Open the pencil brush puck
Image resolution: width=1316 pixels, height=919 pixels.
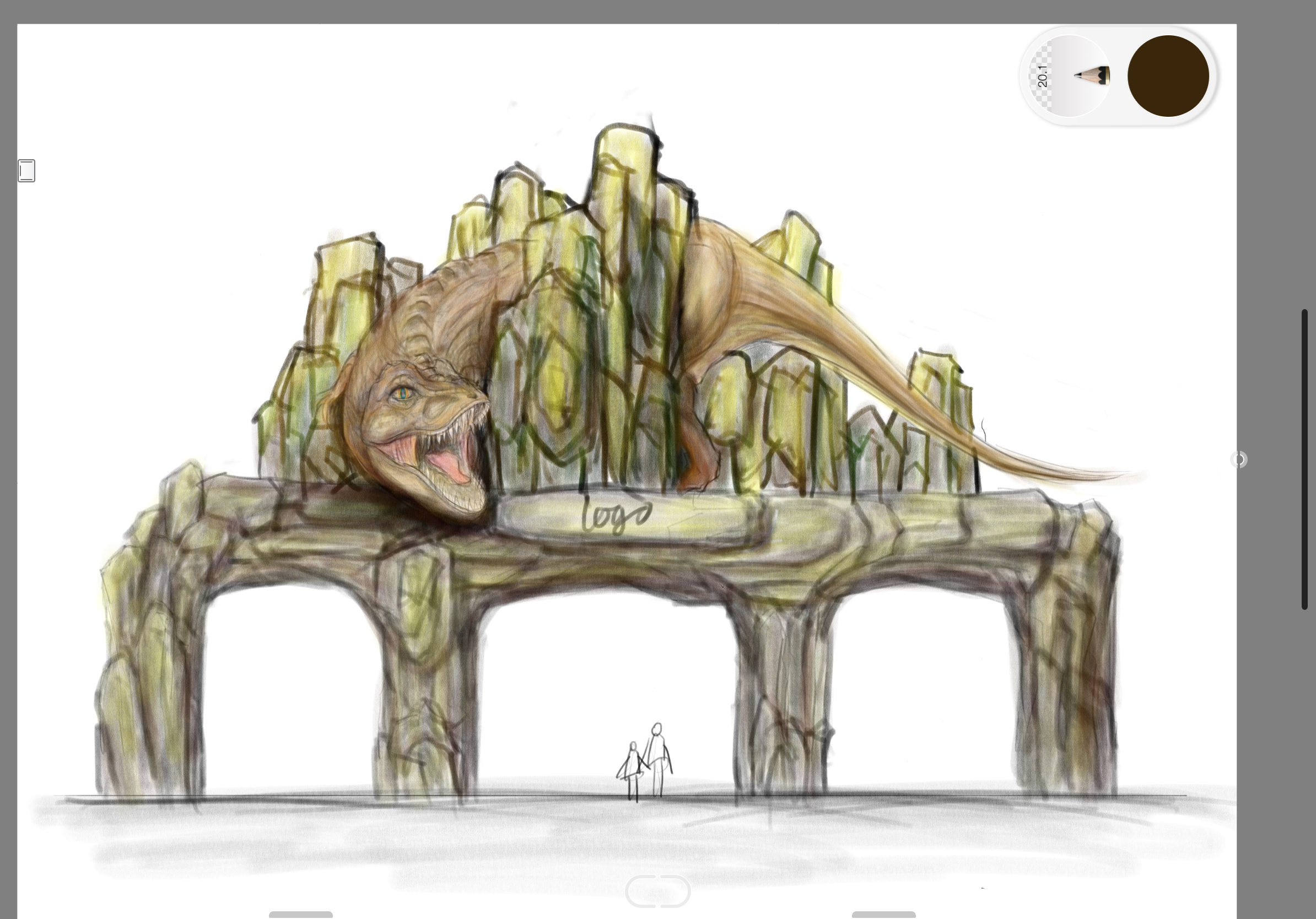[x=1070, y=75]
